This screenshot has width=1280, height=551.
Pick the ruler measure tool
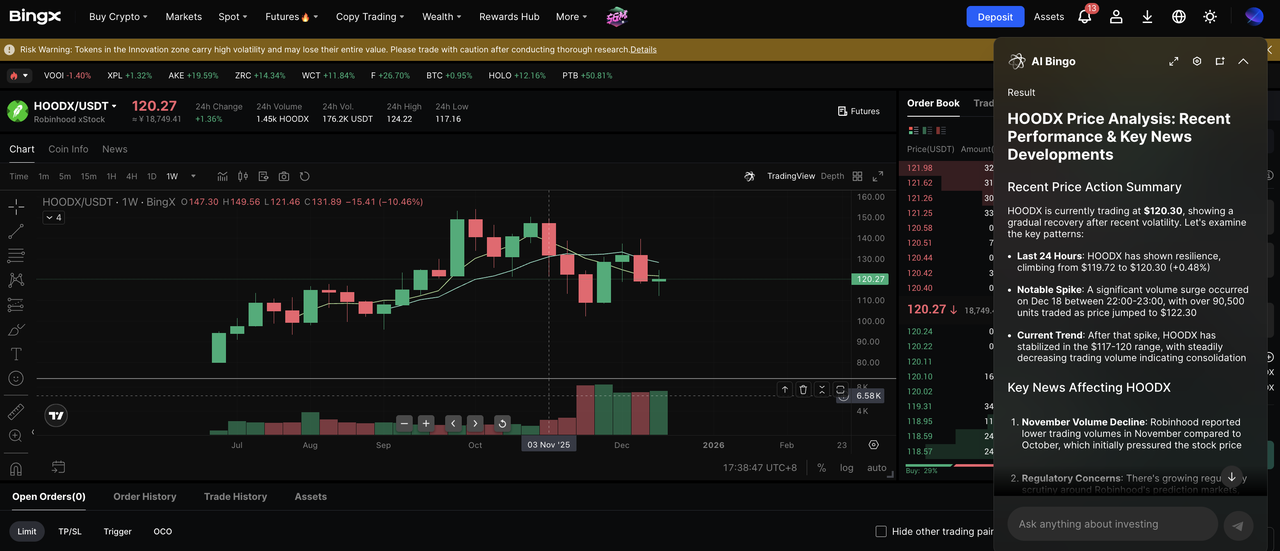click(16, 412)
